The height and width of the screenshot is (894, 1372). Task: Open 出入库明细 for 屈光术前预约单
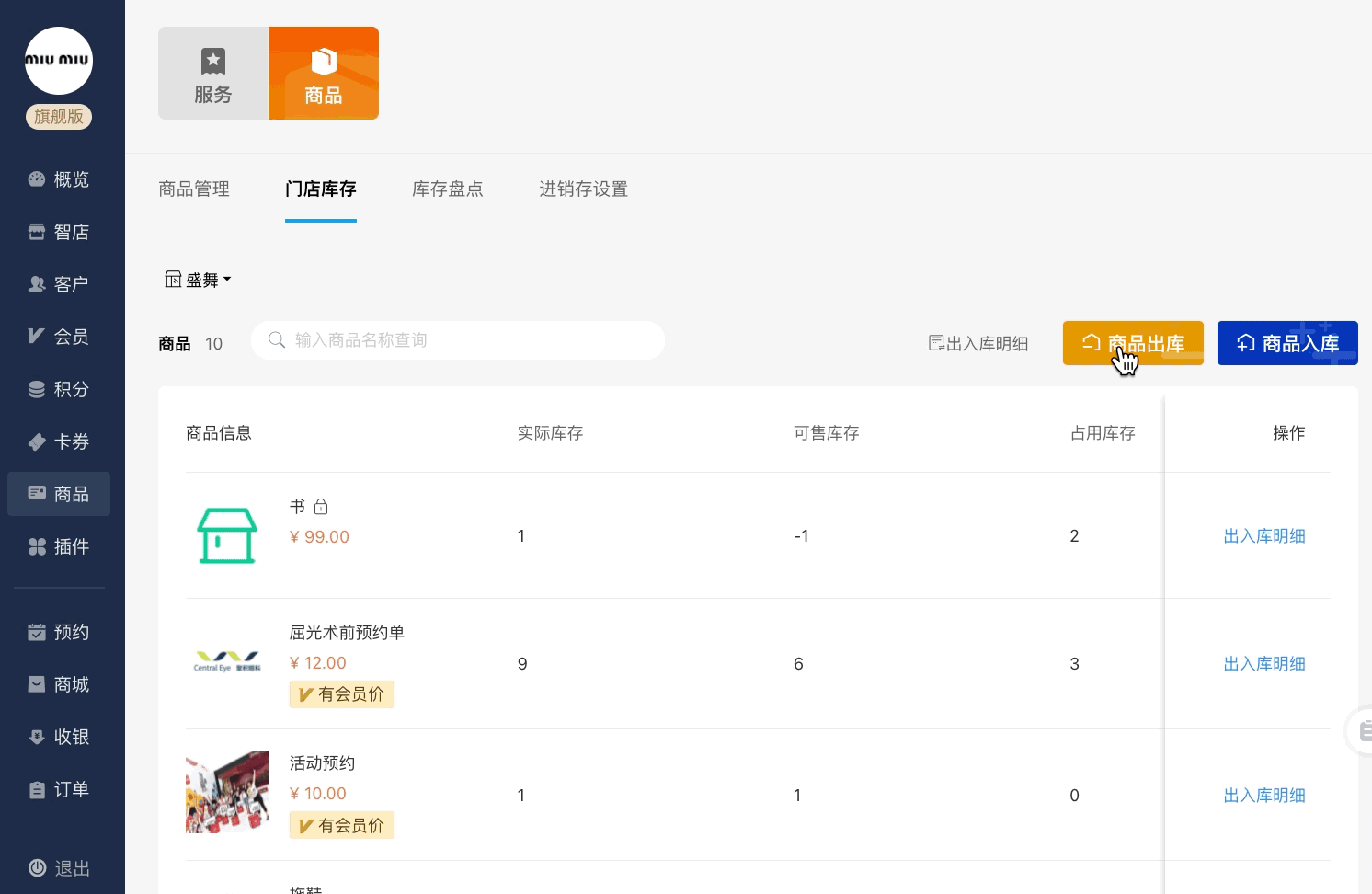click(x=1264, y=664)
